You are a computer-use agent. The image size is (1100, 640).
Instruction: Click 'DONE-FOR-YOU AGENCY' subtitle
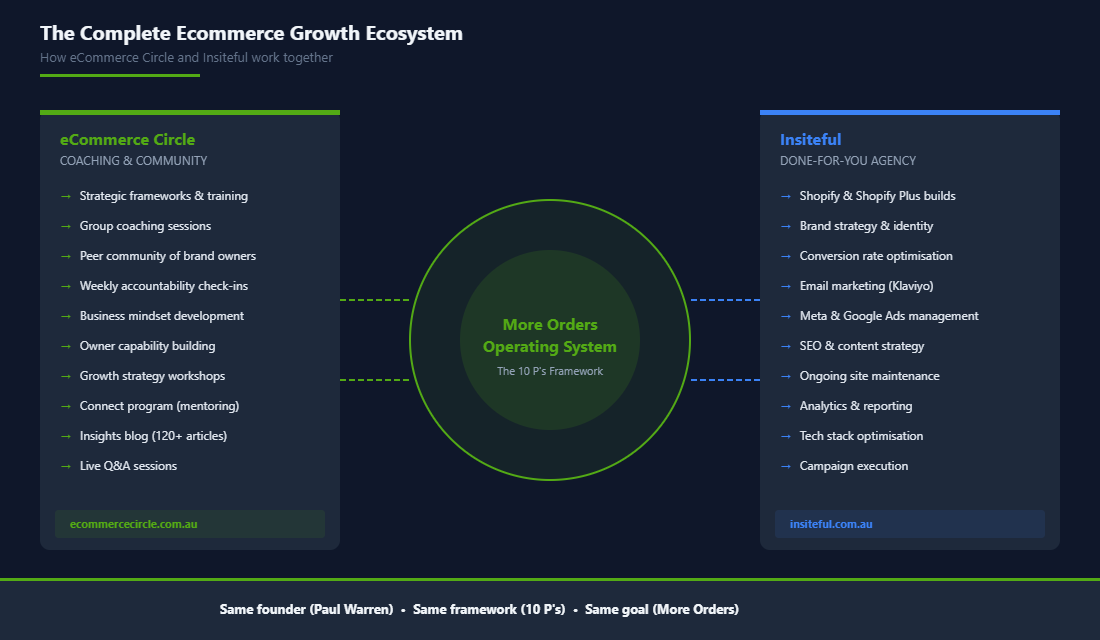click(847, 161)
